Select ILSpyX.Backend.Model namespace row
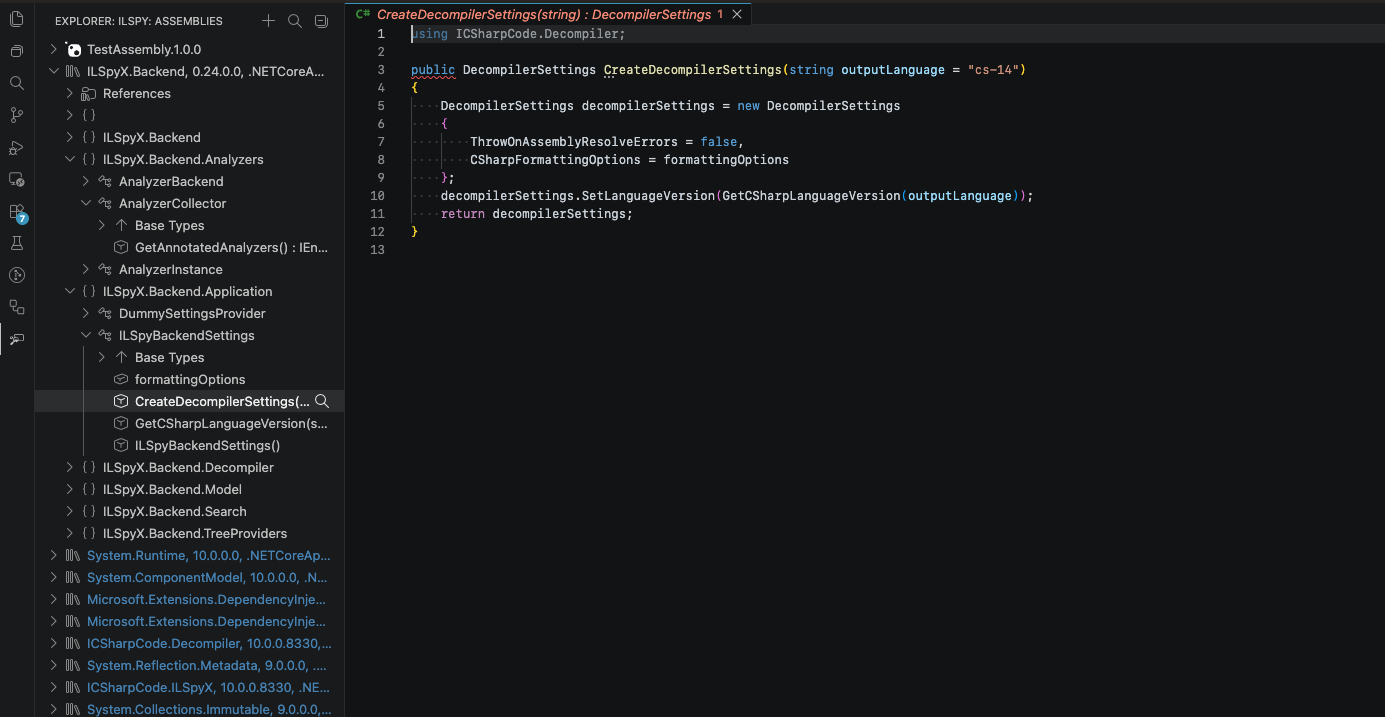1385x717 pixels. coord(189,489)
